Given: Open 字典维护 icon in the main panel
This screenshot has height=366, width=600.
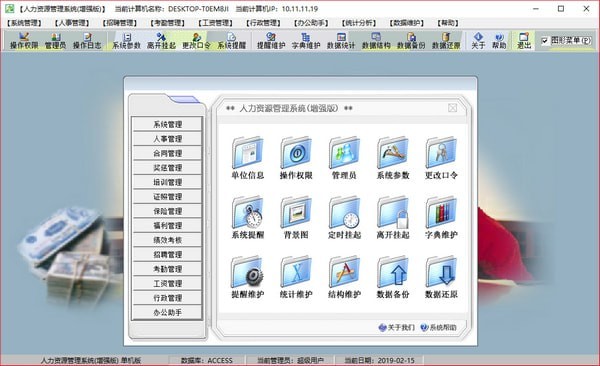Looking at the screenshot, I should coord(441,217).
